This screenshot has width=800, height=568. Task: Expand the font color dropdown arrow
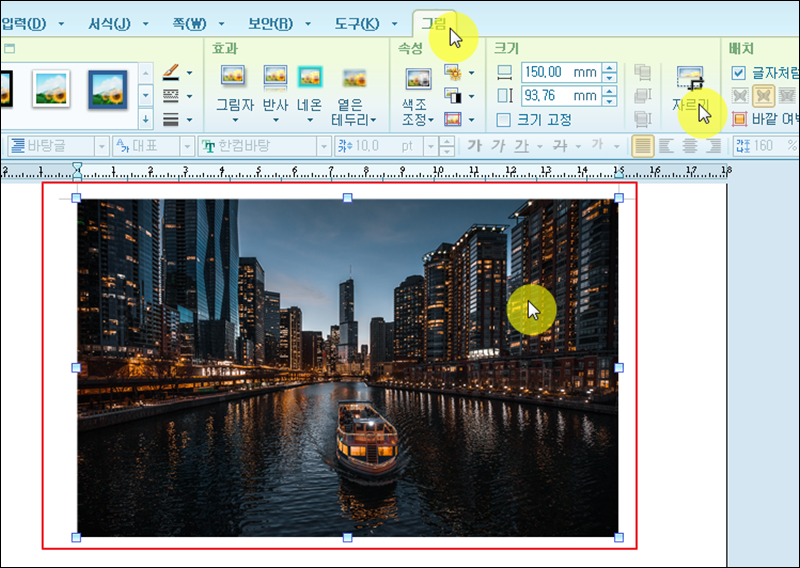pyautogui.click(x=617, y=147)
